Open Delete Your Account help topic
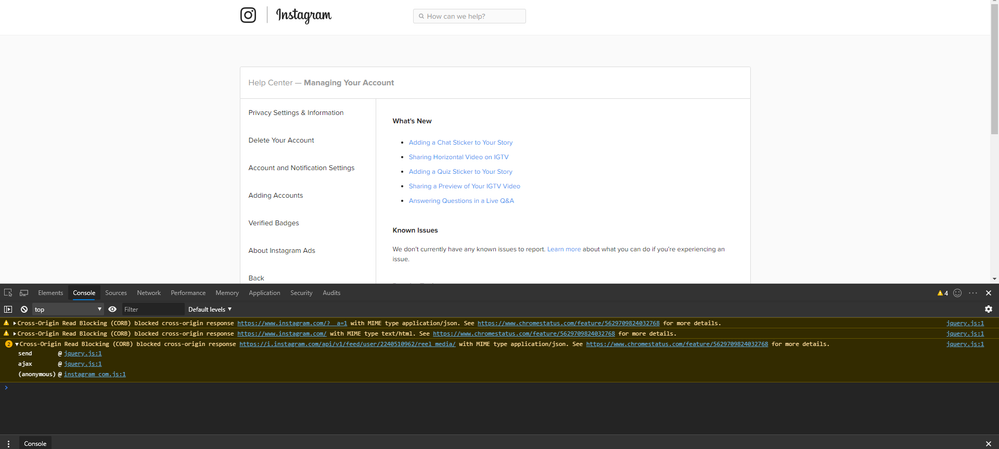The width and height of the screenshot is (999, 449). pyautogui.click(x=281, y=140)
